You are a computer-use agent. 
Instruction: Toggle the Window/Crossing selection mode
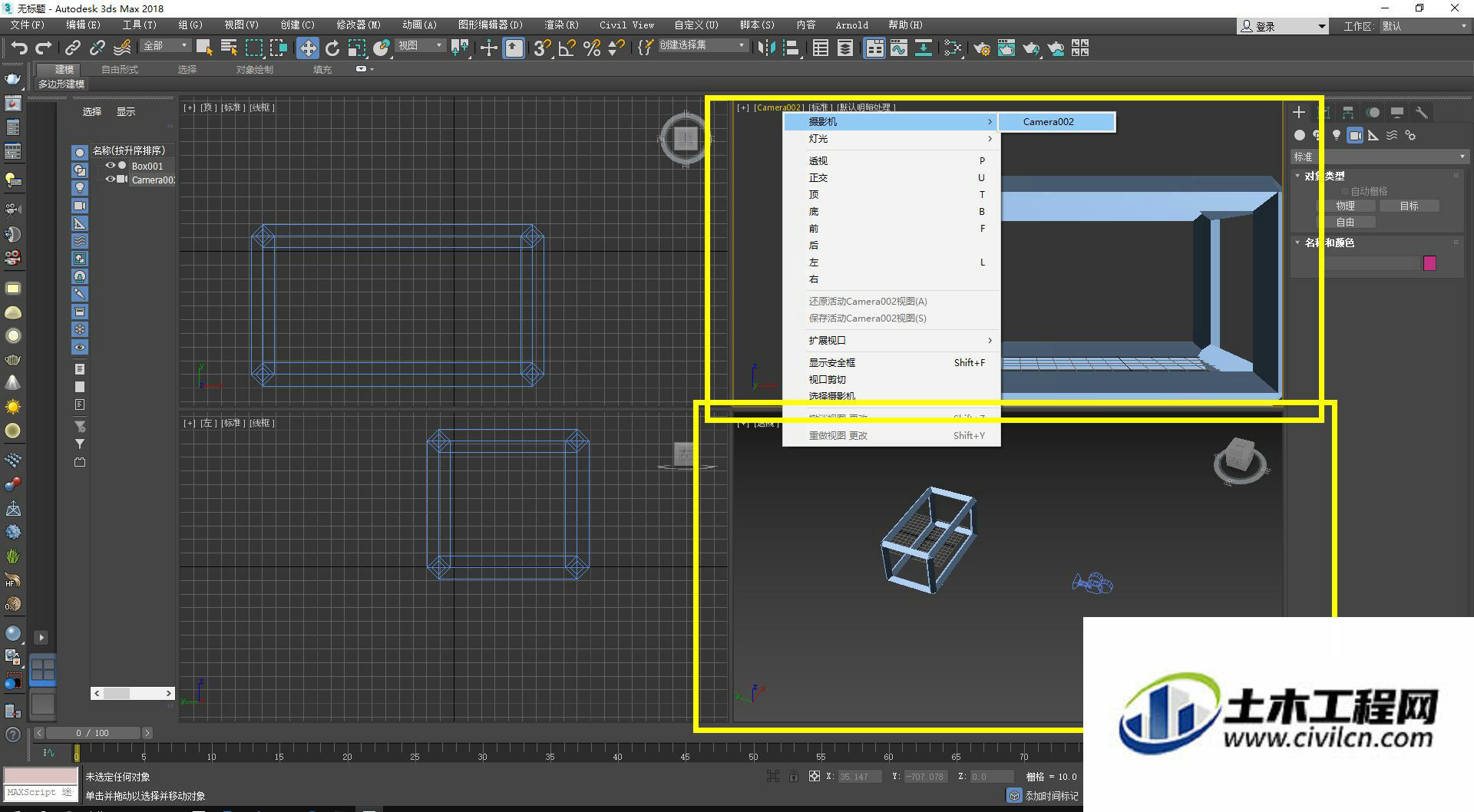point(279,48)
